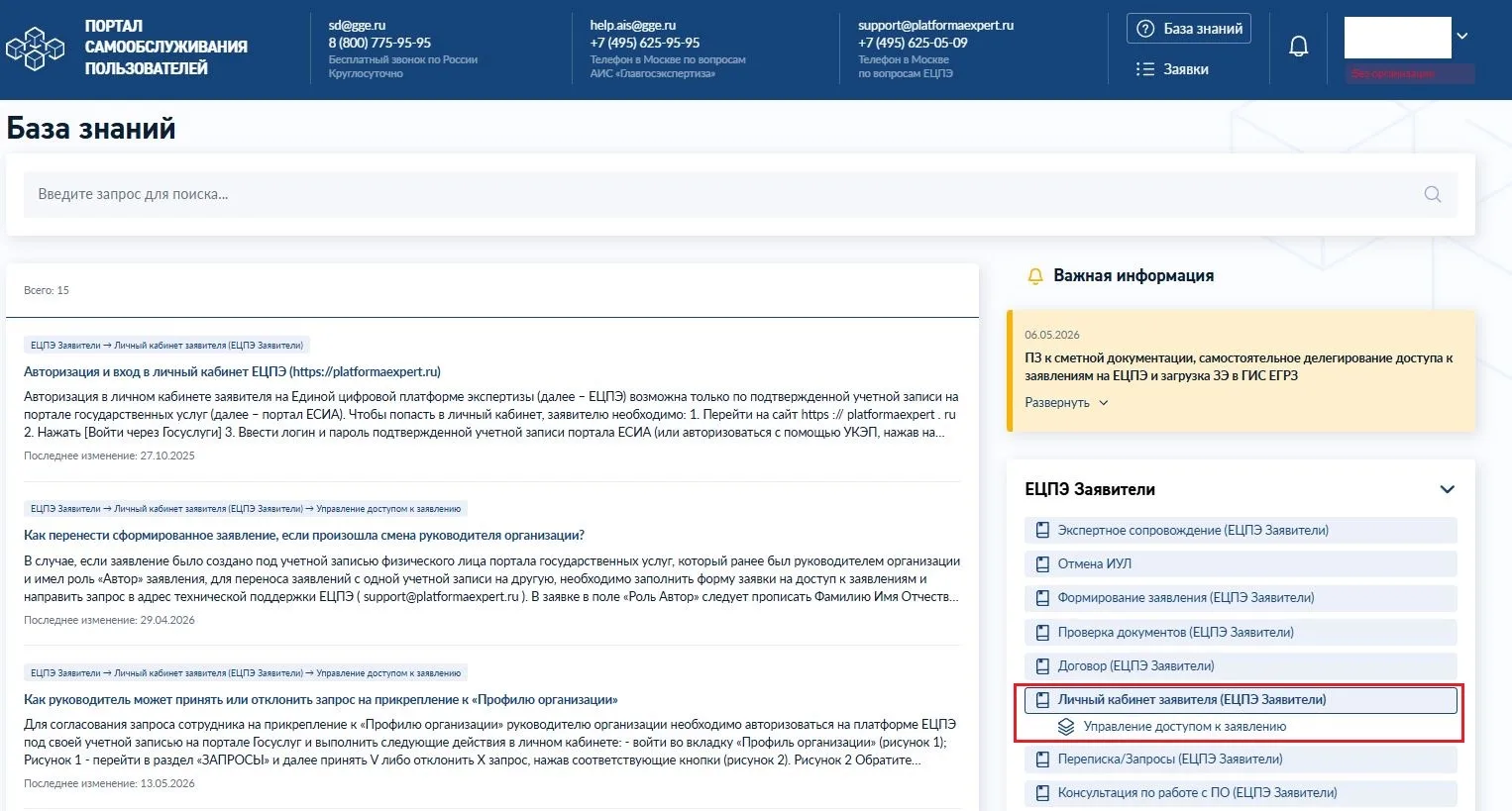Viewport: 1512px width, 811px height.
Task: Select Проверка документов (ЕЦПЭ Заявители) category
Action: pyautogui.click(x=1241, y=633)
